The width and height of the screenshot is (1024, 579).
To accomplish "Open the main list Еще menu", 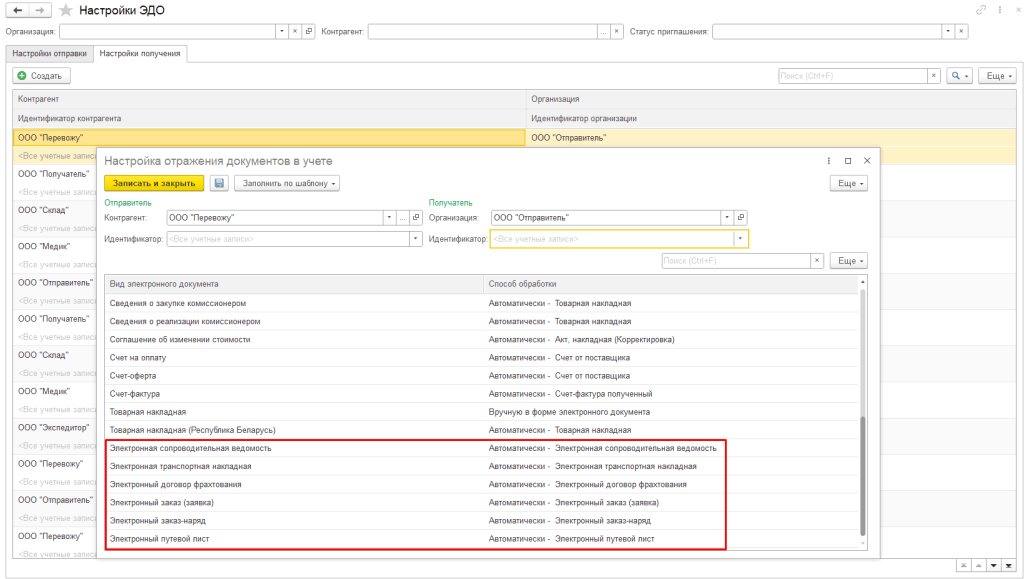I will [x=997, y=76].
